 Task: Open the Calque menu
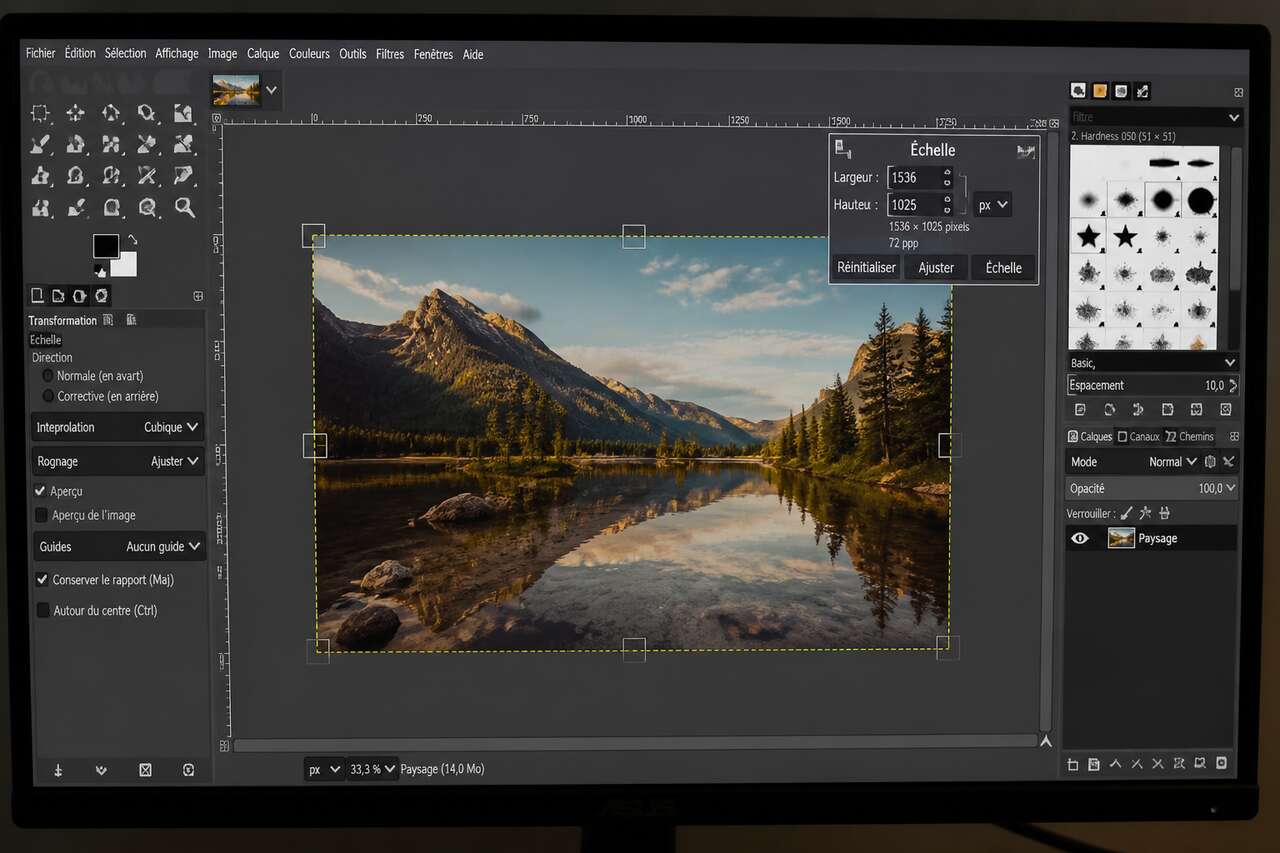point(263,54)
